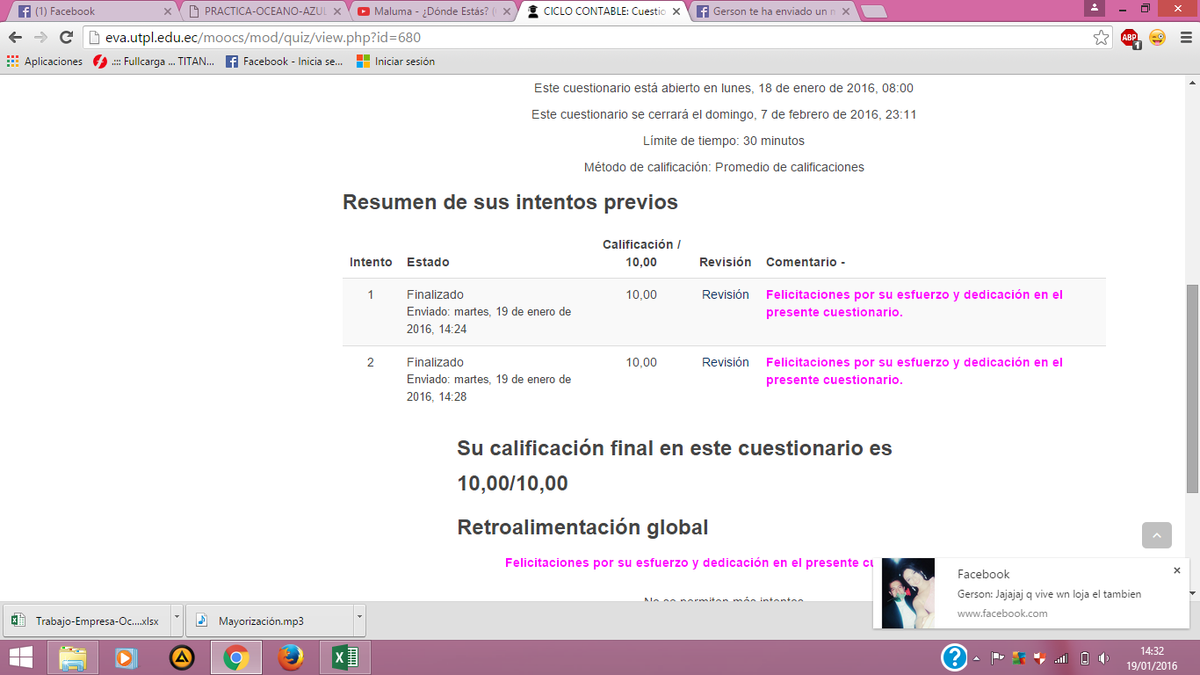Screen dimensions: 1200x675
Task: Bookmark this page with the star icon
Action: click(x=1101, y=37)
